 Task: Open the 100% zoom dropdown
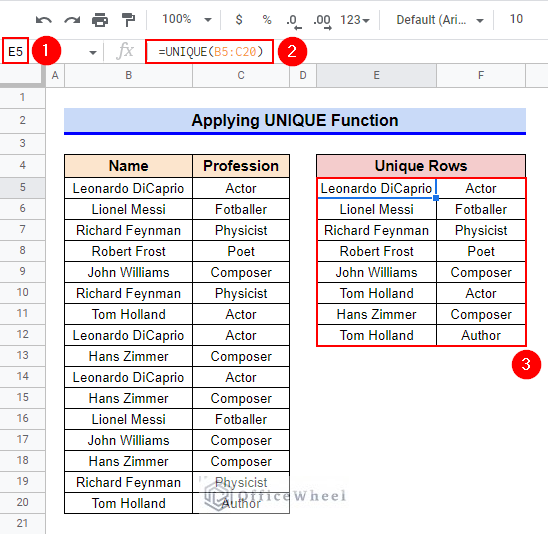187,20
